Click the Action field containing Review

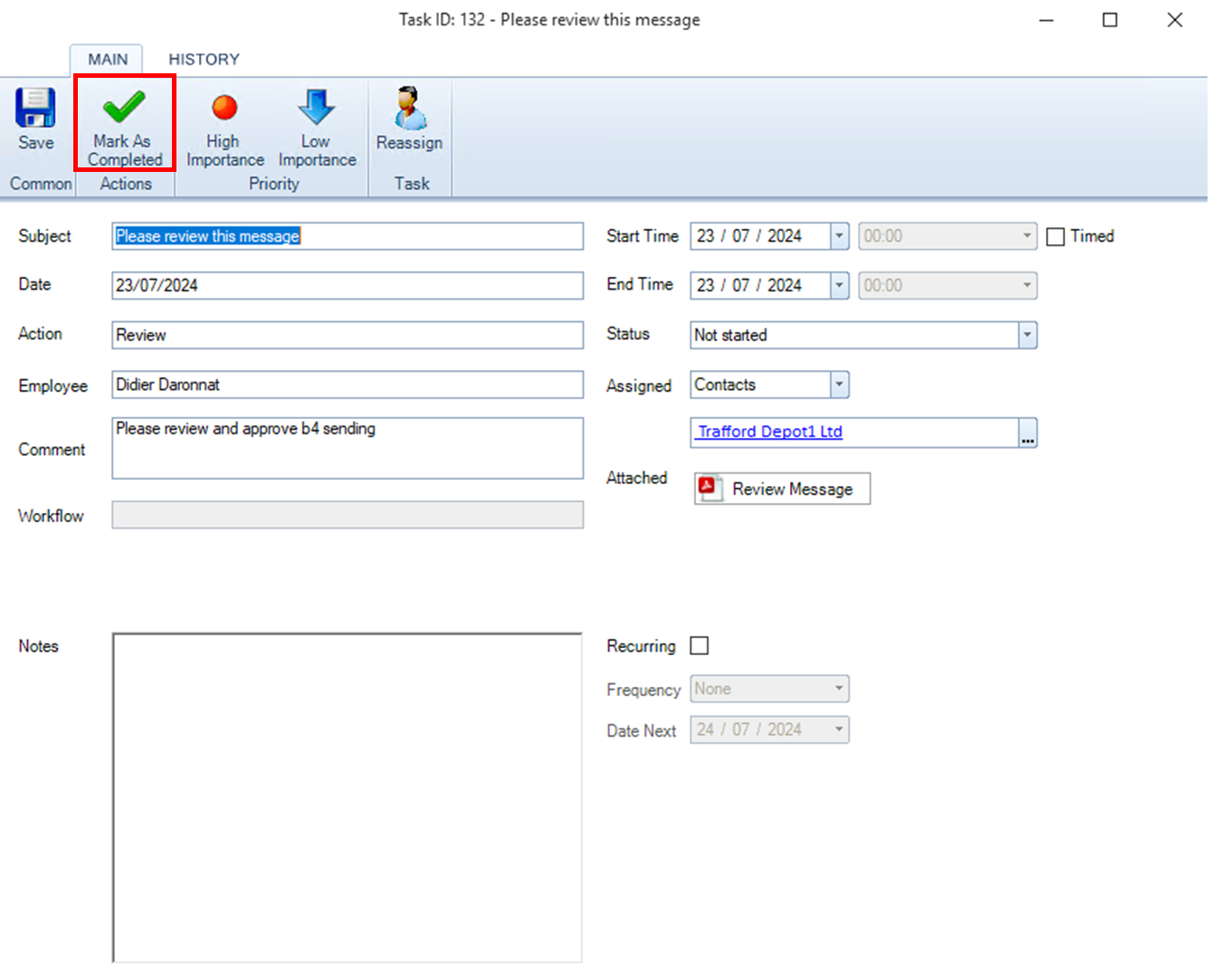(x=347, y=335)
